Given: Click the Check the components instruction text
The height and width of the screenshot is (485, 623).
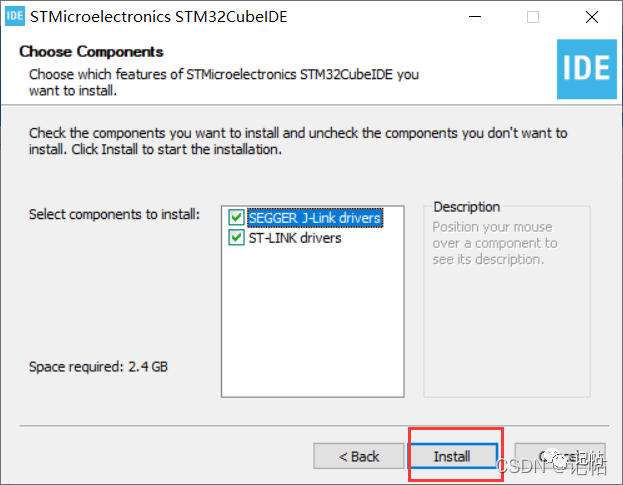Looking at the screenshot, I should 298,141.
